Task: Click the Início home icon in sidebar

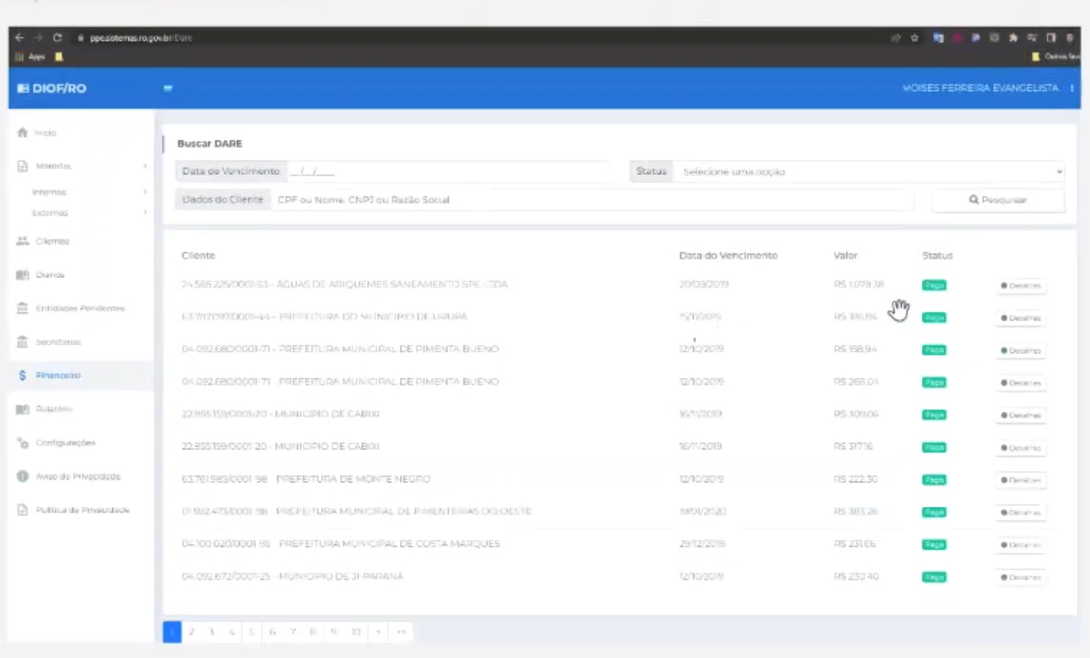Action: [x=22, y=132]
